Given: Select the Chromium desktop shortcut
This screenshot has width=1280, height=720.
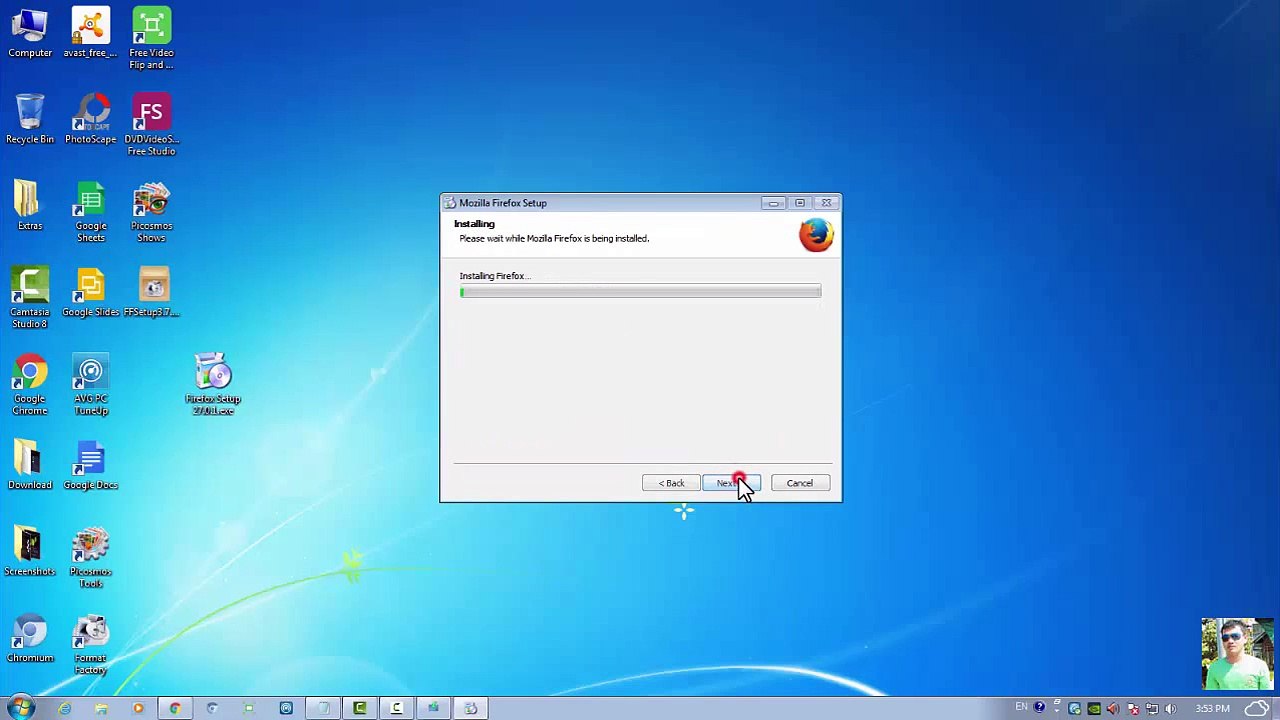Looking at the screenshot, I should (30, 638).
